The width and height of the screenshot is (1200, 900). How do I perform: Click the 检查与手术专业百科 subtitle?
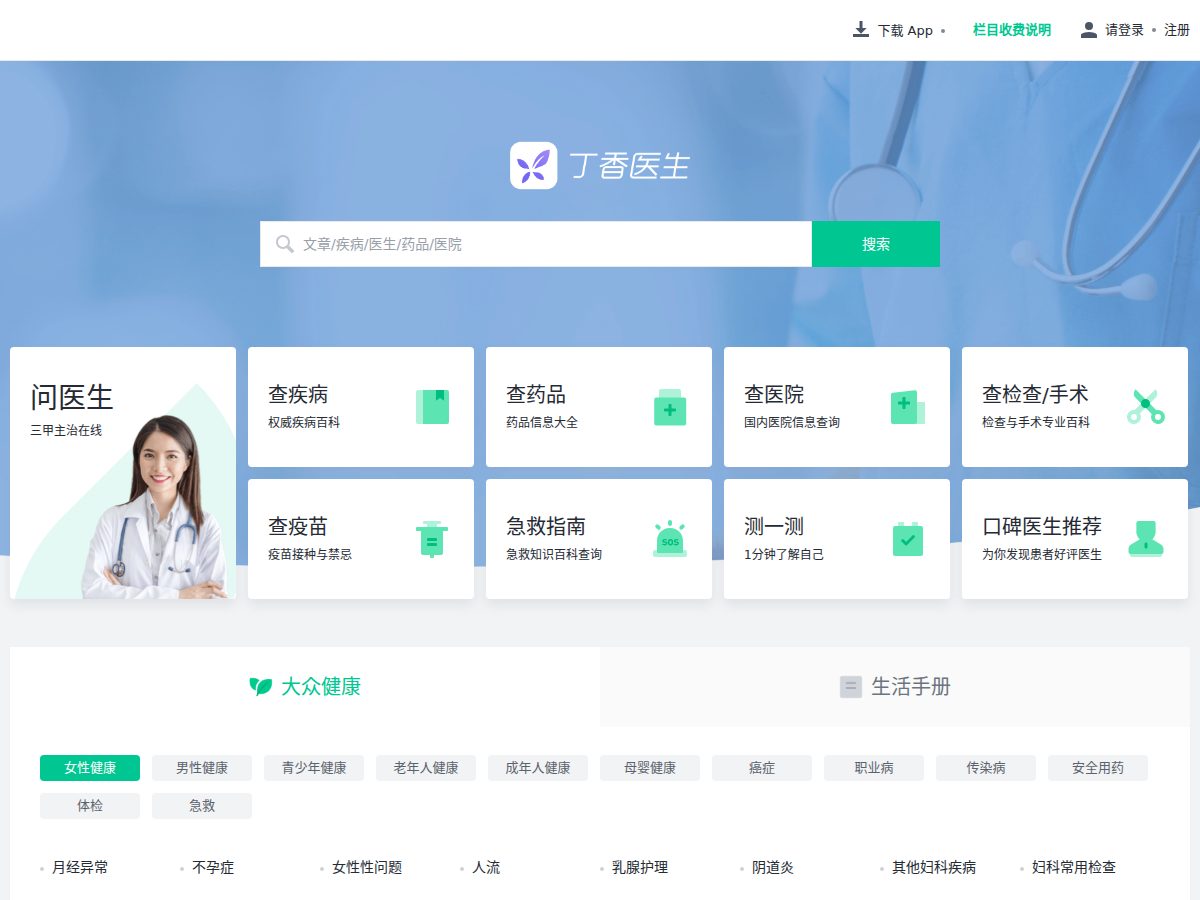click(x=1036, y=423)
